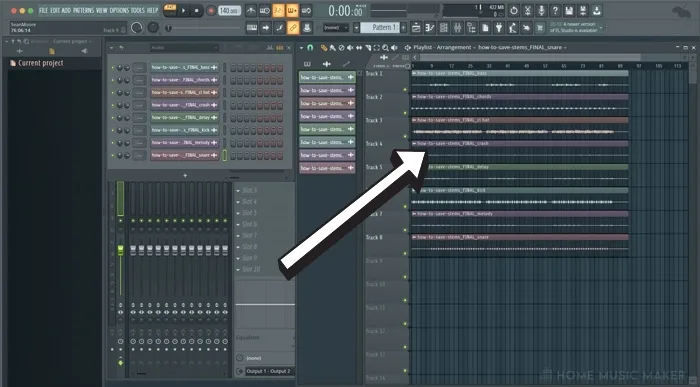Click the audio editor cut icon
700x387 pixels.
point(528,11)
